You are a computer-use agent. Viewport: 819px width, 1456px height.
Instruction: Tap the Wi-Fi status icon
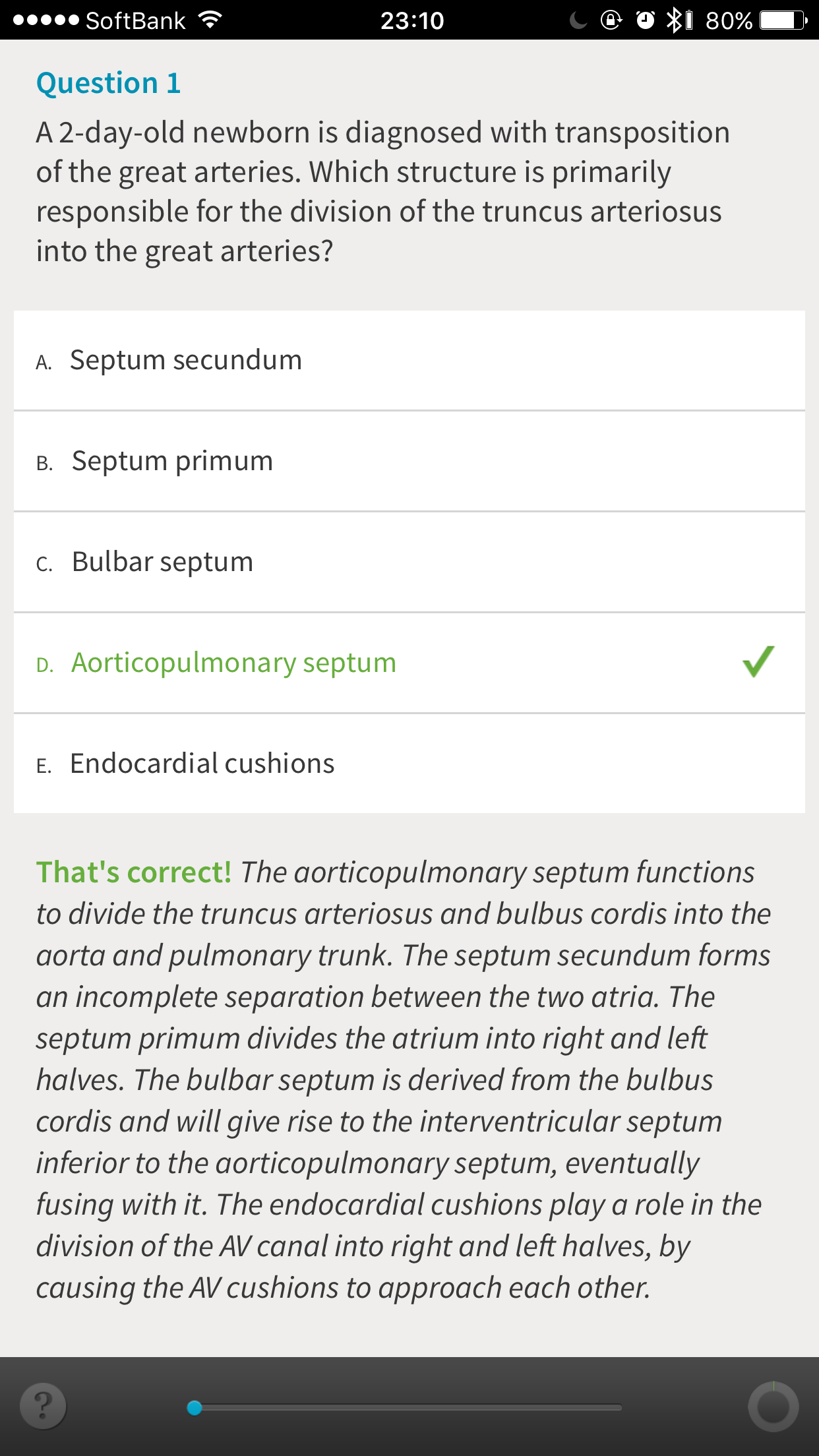point(210,20)
